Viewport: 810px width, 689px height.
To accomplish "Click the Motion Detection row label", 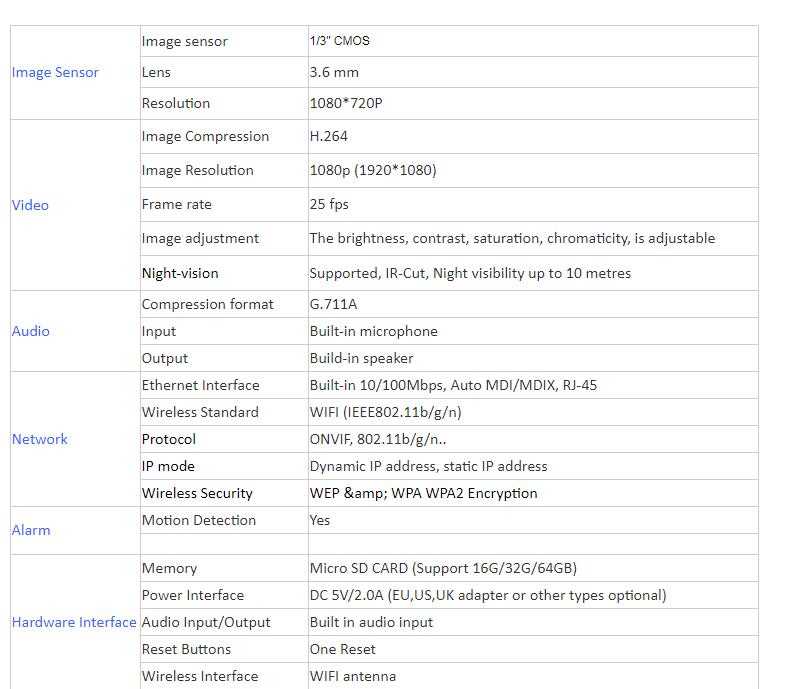I will [199, 520].
